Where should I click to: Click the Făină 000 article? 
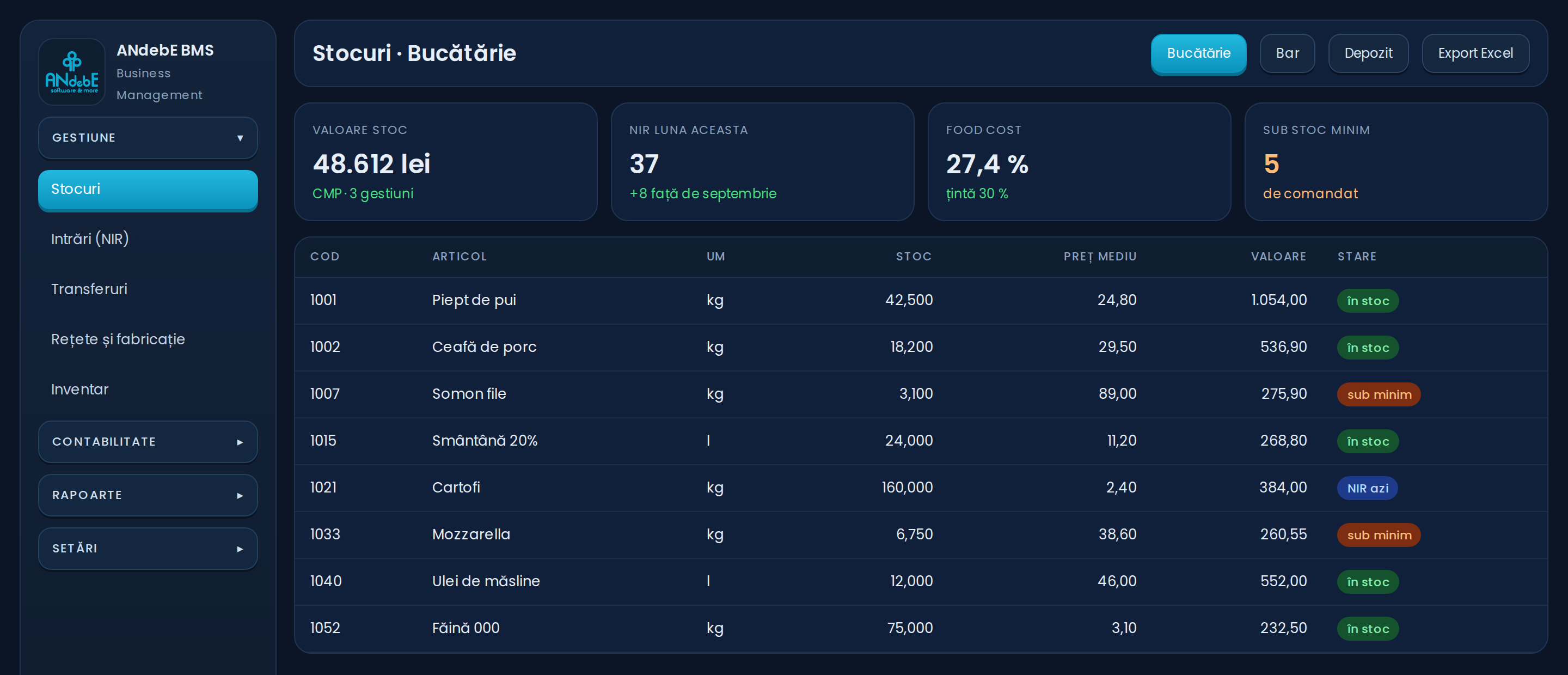coord(465,629)
